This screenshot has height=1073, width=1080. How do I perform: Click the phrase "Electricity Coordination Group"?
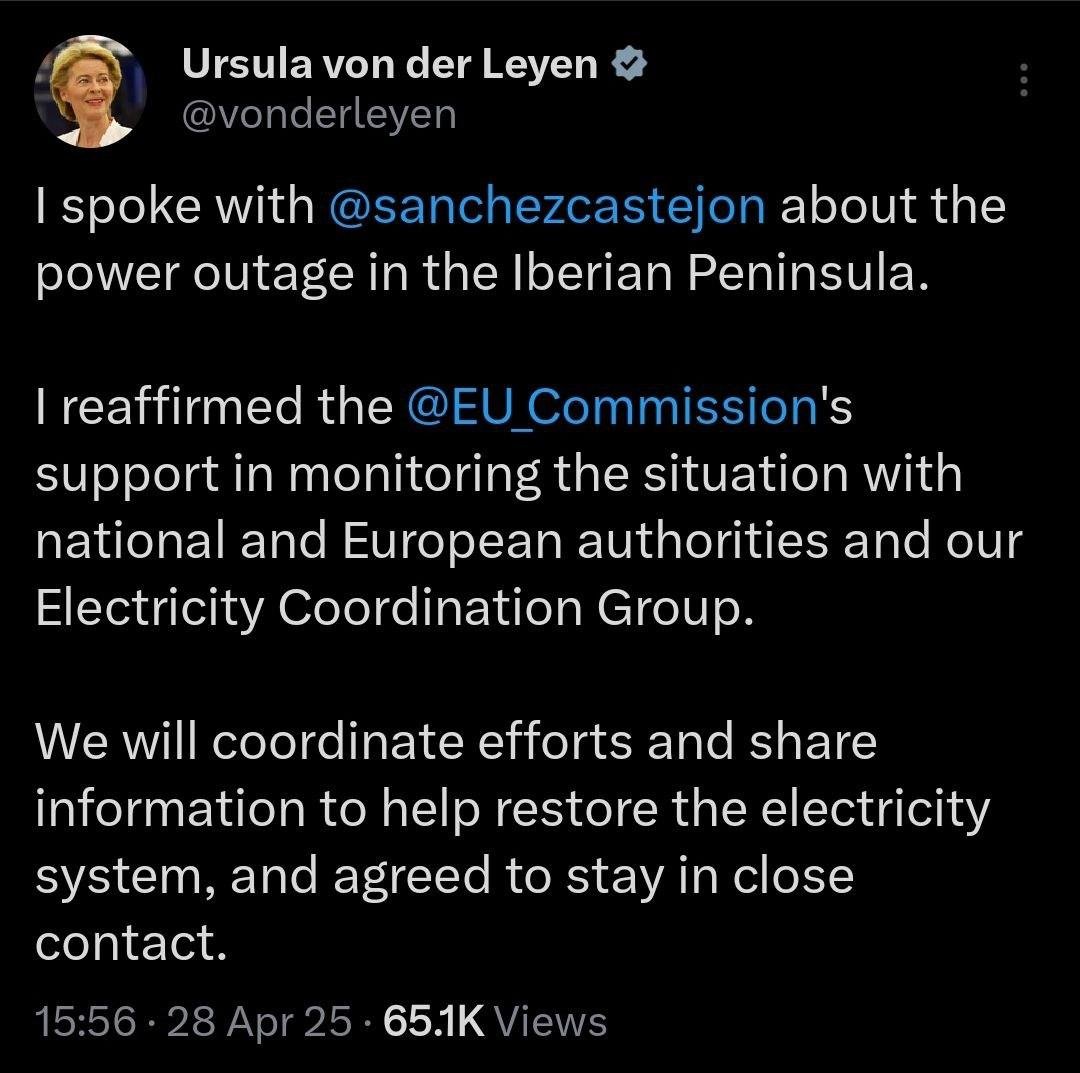coord(390,608)
